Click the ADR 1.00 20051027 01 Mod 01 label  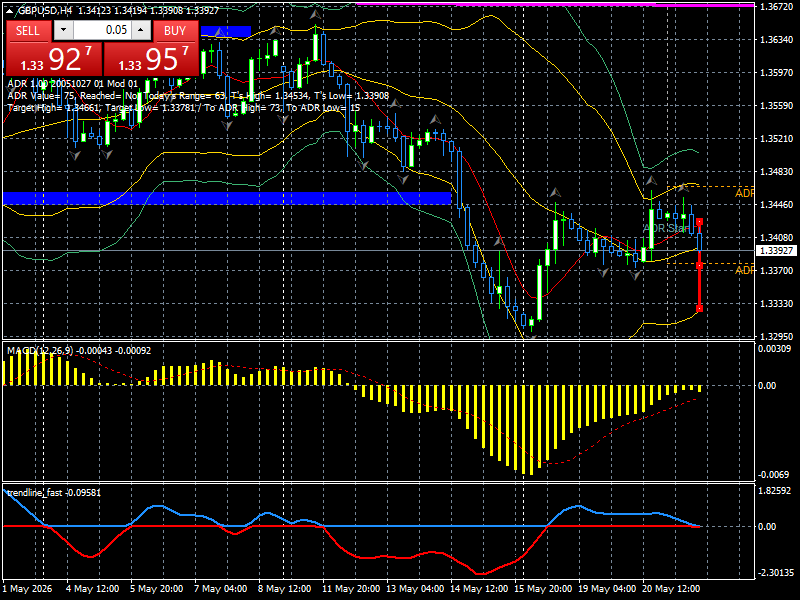tap(72, 84)
